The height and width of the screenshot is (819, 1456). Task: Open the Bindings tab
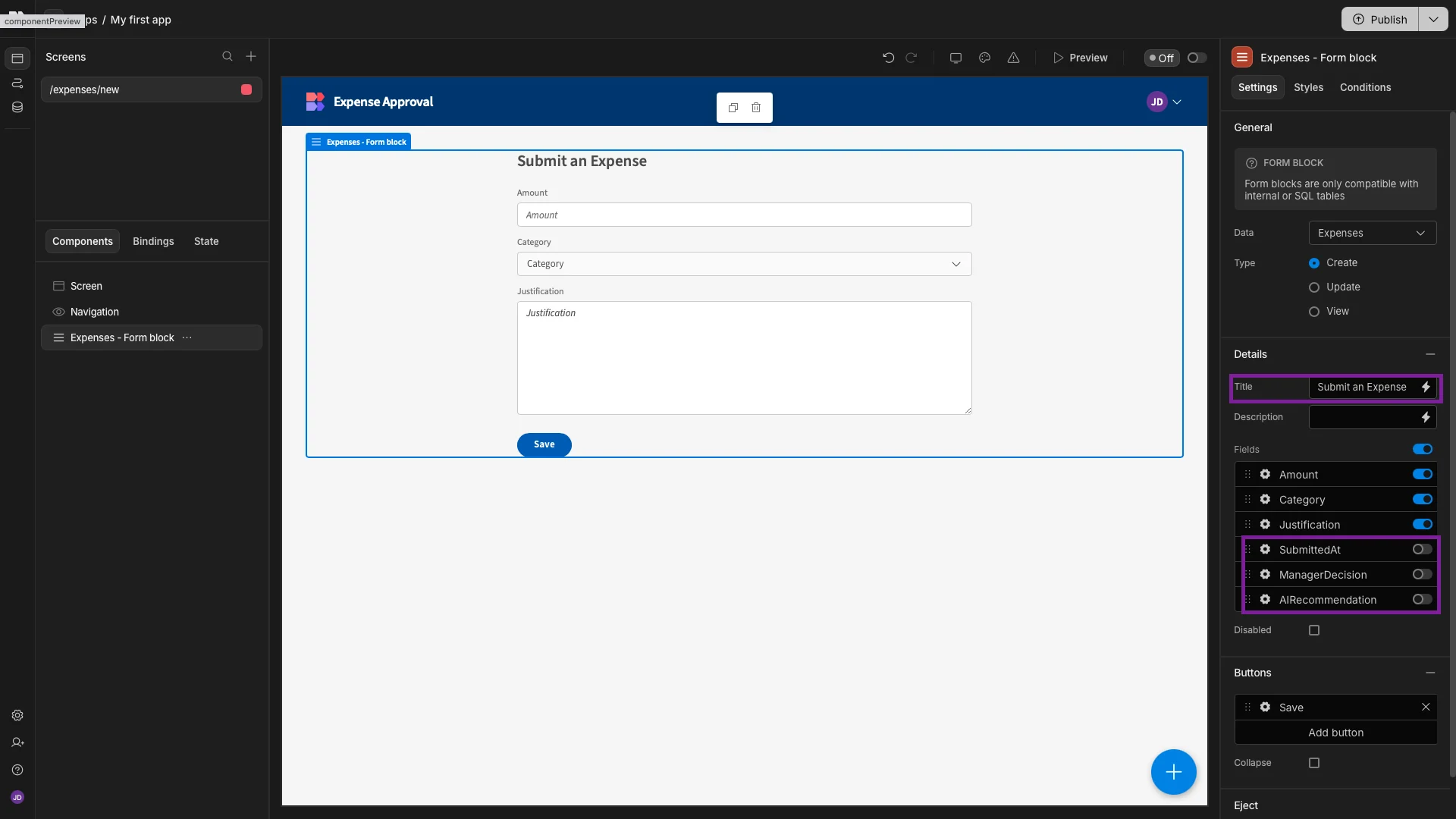[153, 241]
